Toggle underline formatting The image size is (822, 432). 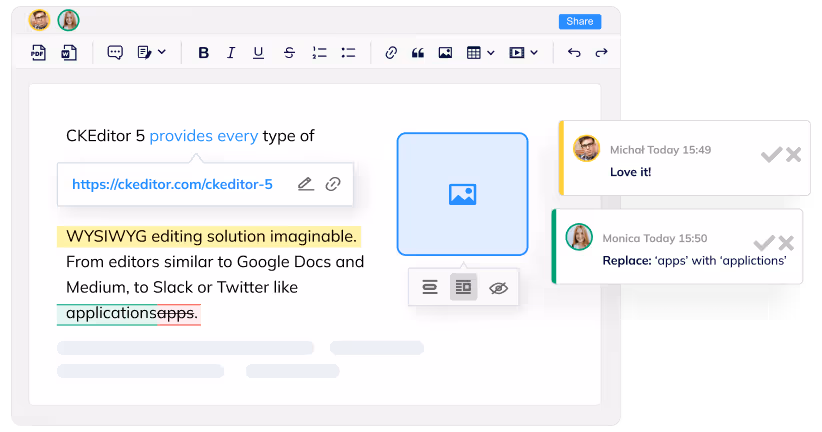pos(259,53)
